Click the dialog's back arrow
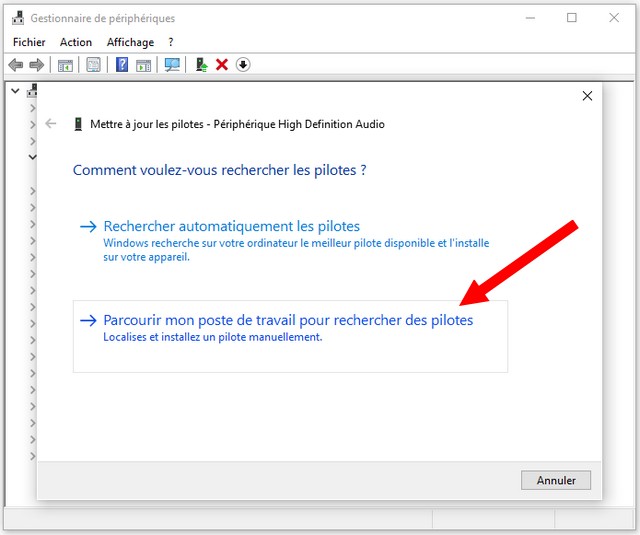This screenshot has width=640, height=535. point(51,123)
